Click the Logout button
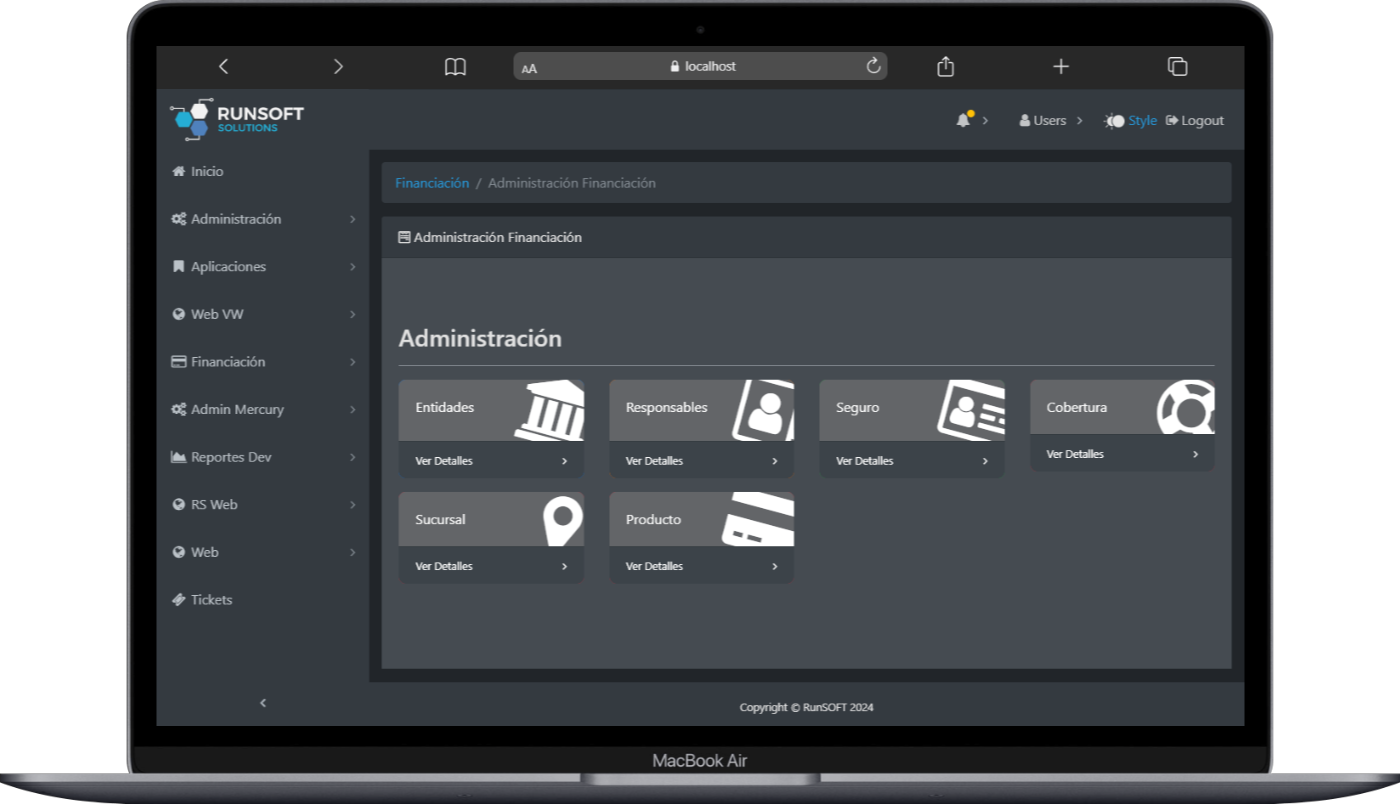Image resolution: width=1400 pixels, height=804 pixels. pyautogui.click(x=1195, y=120)
